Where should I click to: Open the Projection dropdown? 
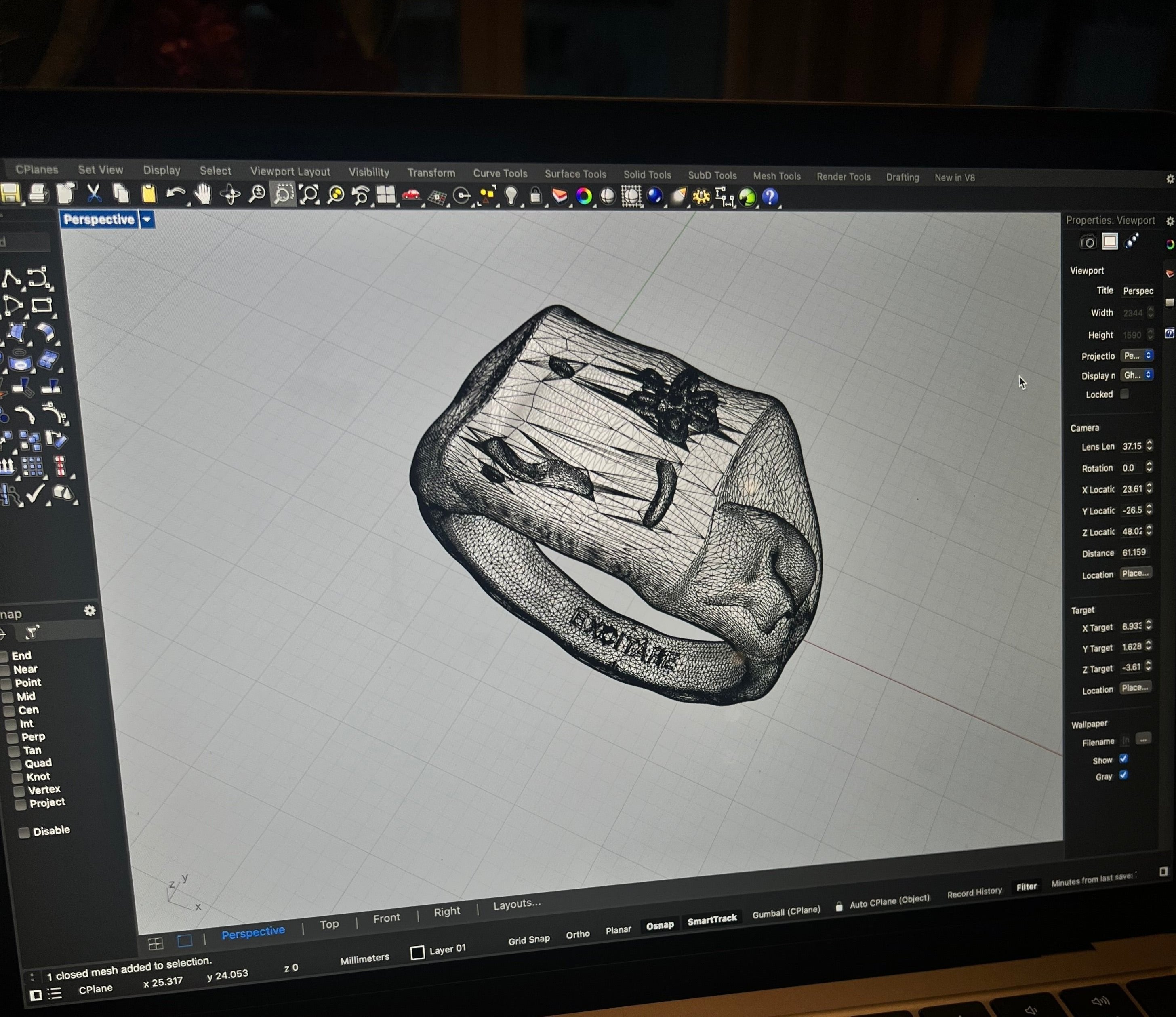[x=1137, y=355]
